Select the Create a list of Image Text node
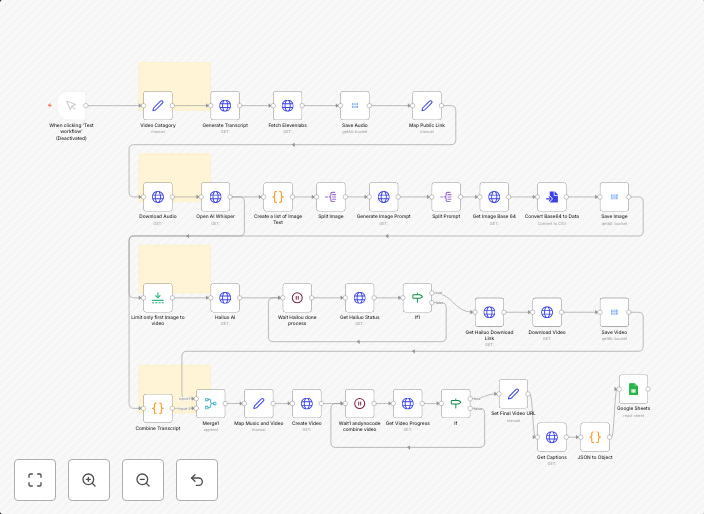This screenshot has height=514, width=704. coord(278,196)
